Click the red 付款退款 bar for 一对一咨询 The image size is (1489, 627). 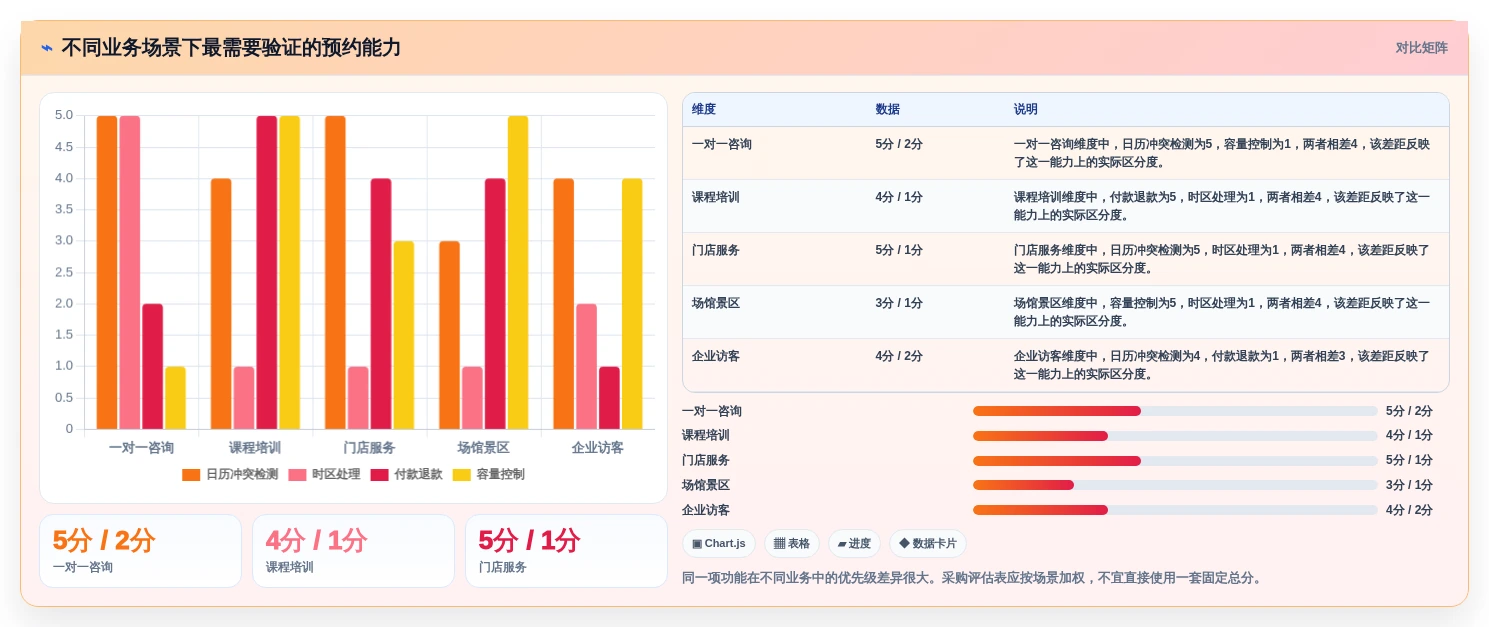[x=152, y=367]
